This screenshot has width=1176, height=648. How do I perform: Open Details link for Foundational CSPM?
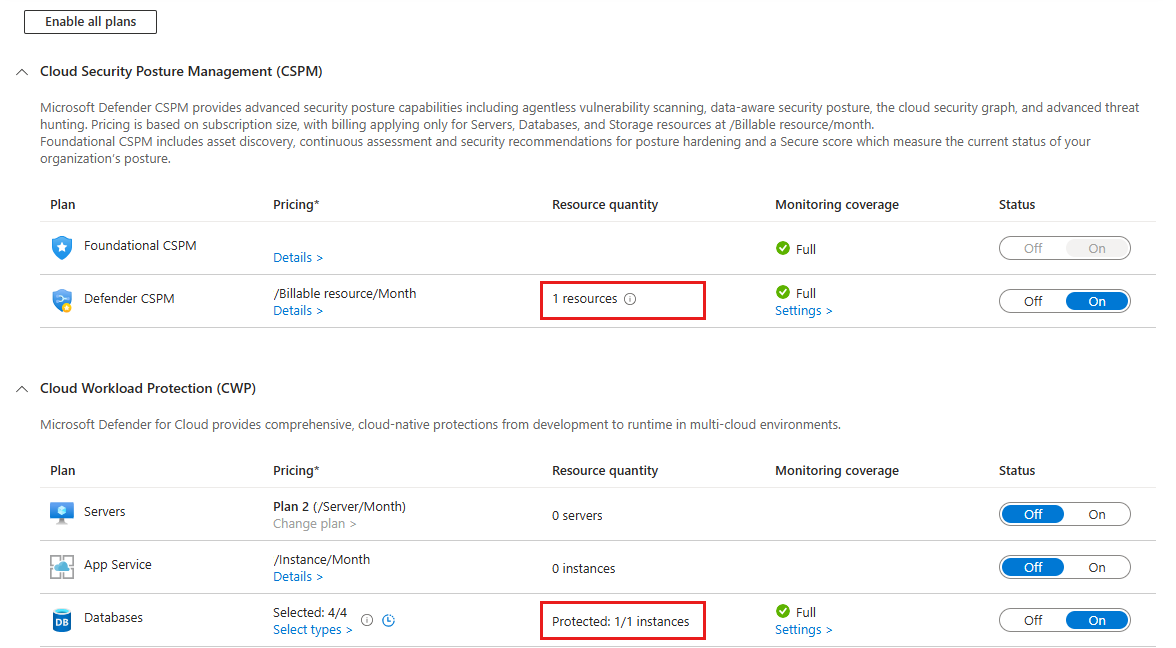pyautogui.click(x=298, y=257)
